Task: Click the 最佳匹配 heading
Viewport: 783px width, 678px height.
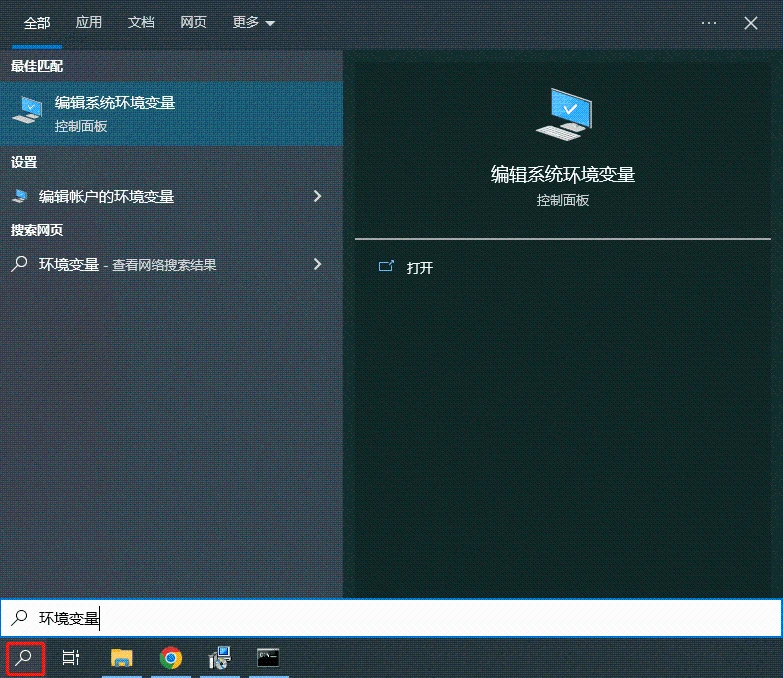Action: pyautogui.click(x=37, y=66)
